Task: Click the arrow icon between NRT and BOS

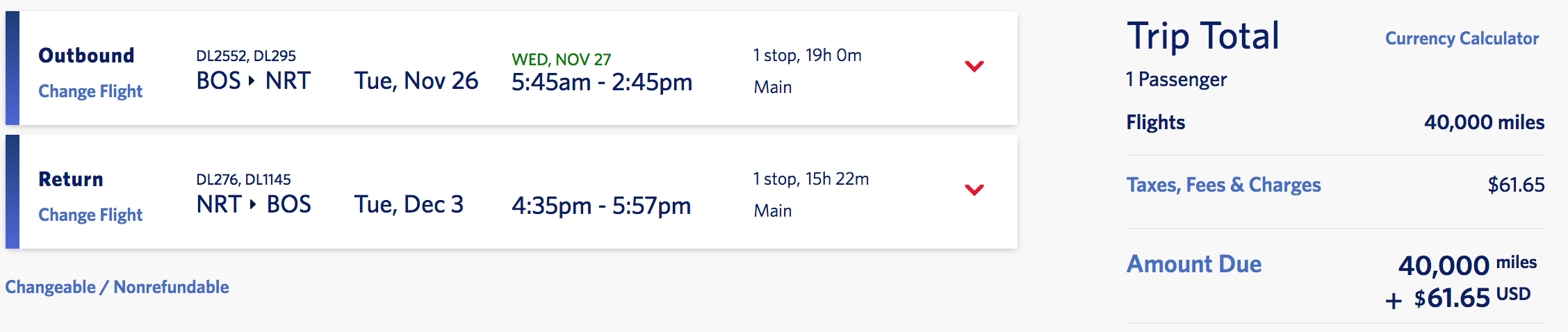Action: [x=253, y=204]
